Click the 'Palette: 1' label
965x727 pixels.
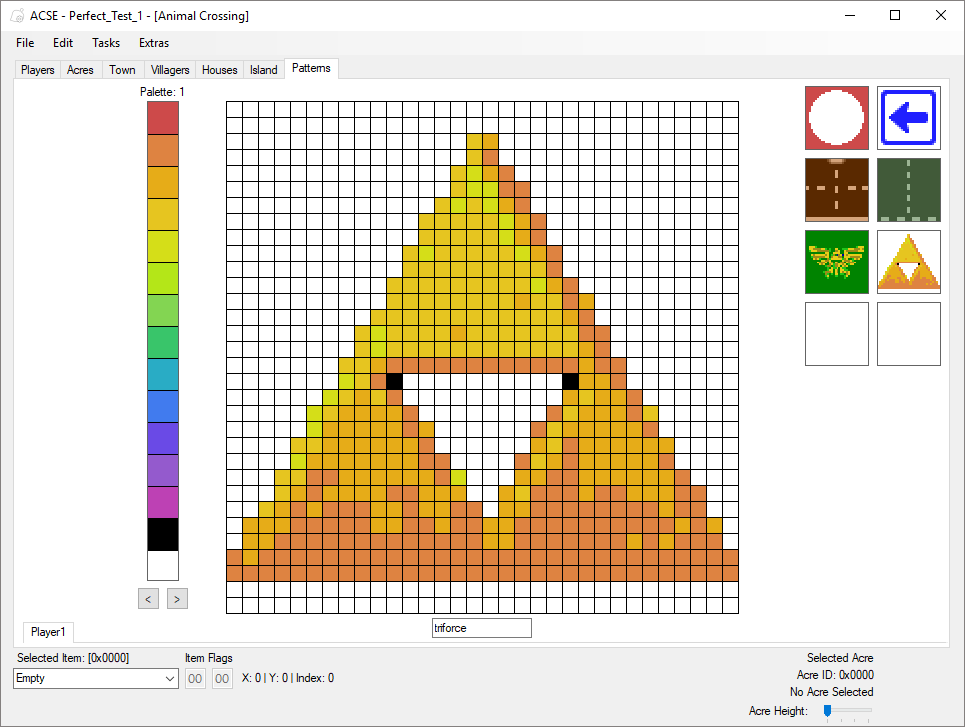click(x=162, y=92)
